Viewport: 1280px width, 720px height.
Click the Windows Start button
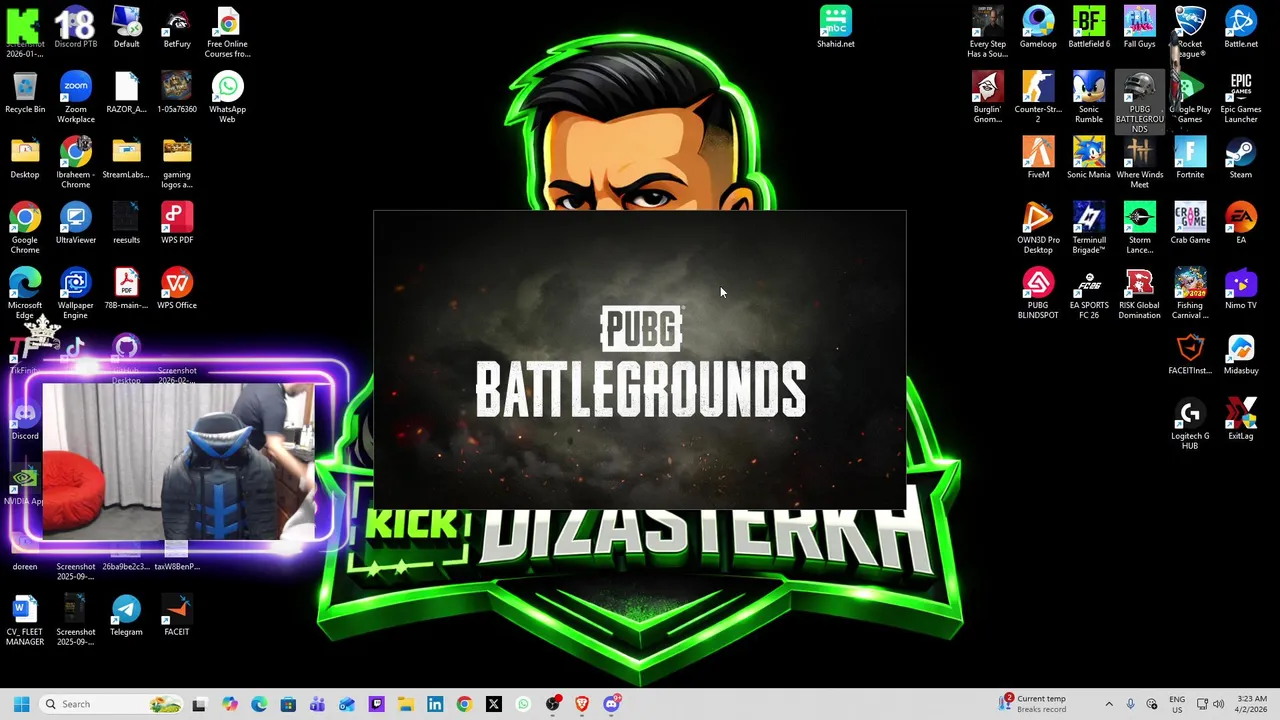pos(21,704)
